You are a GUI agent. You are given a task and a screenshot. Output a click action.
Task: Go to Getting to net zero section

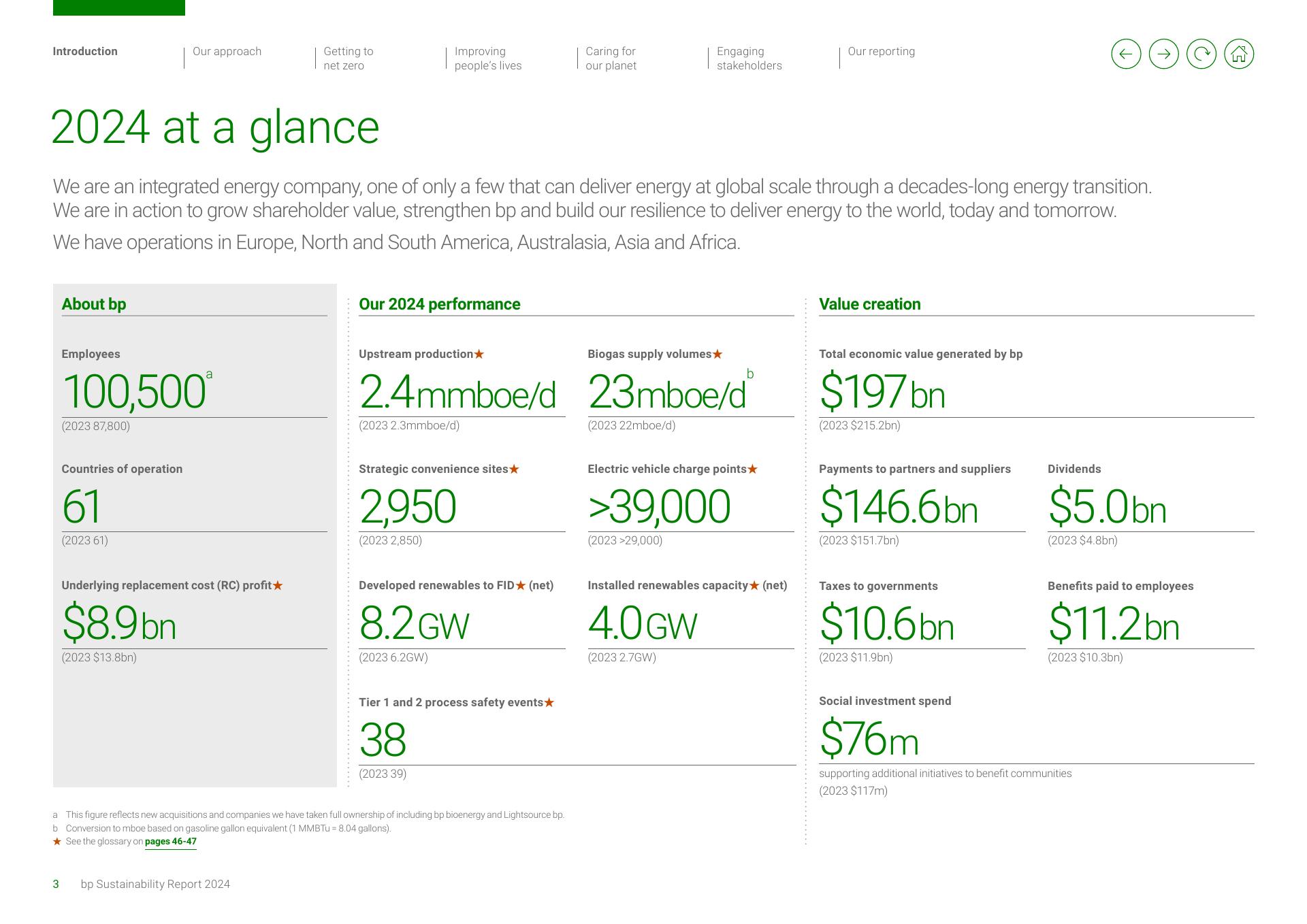point(348,59)
